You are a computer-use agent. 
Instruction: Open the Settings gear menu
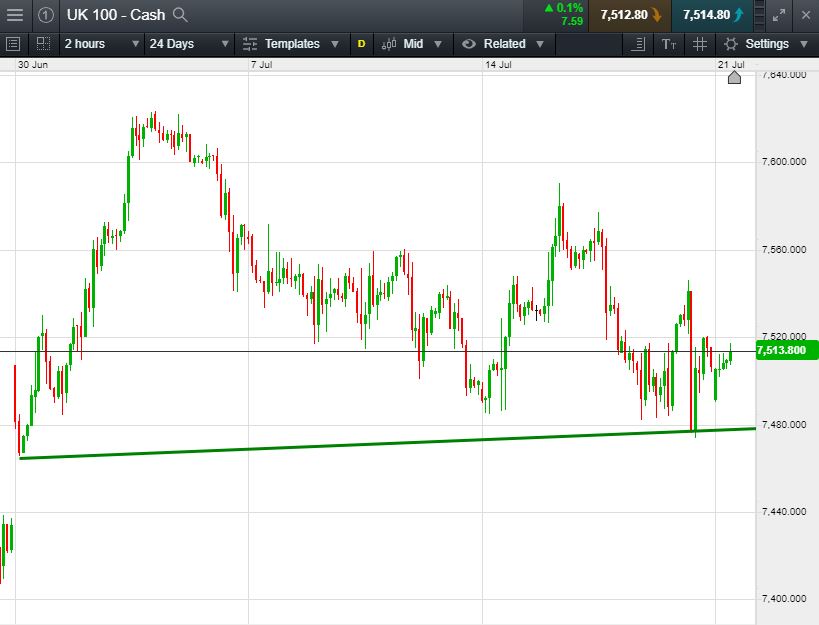coord(765,44)
